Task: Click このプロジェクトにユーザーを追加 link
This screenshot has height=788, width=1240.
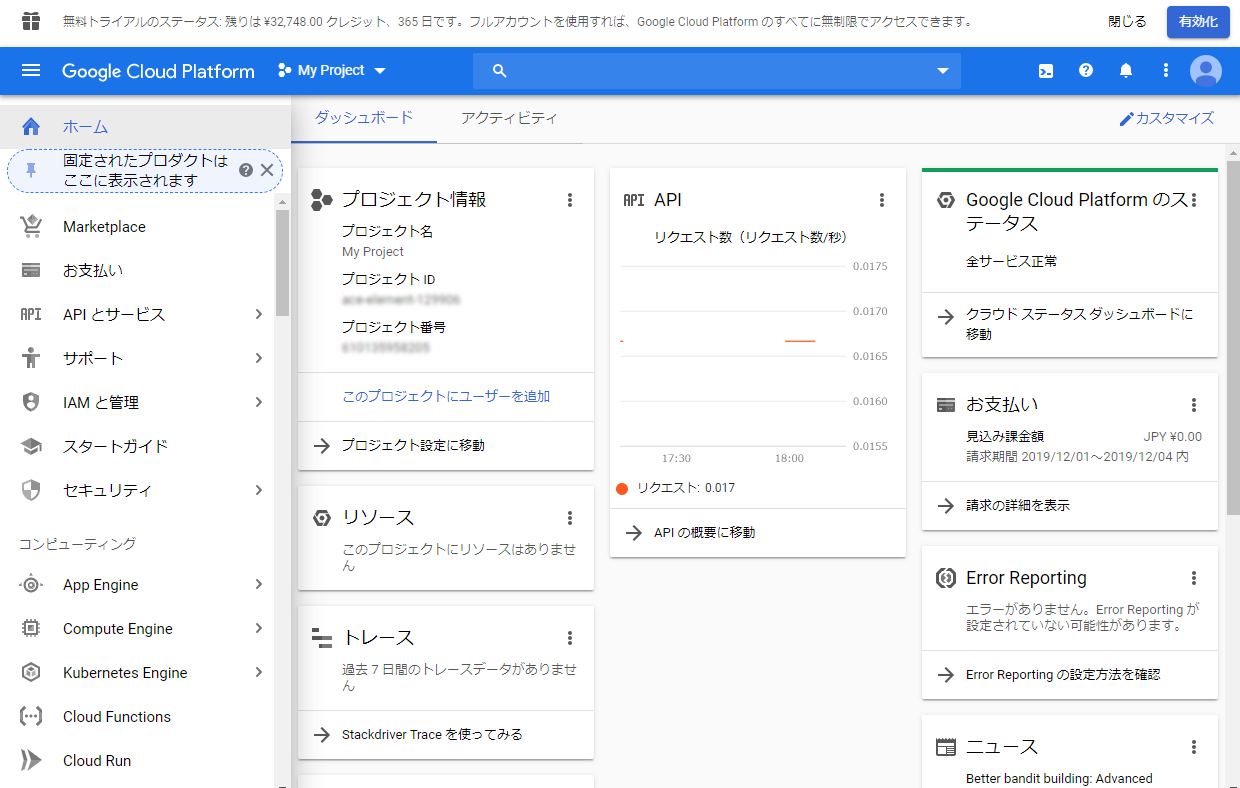Action: tap(446, 397)
